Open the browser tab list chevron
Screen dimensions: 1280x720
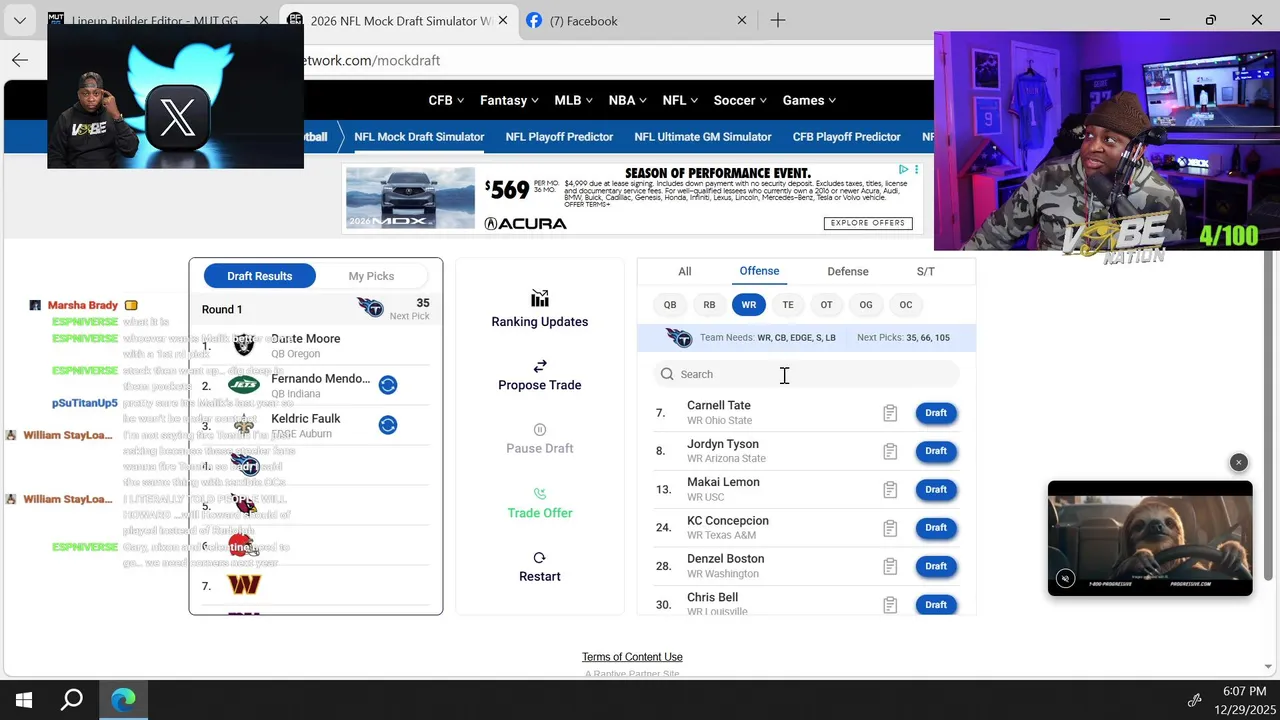(20, 20)
